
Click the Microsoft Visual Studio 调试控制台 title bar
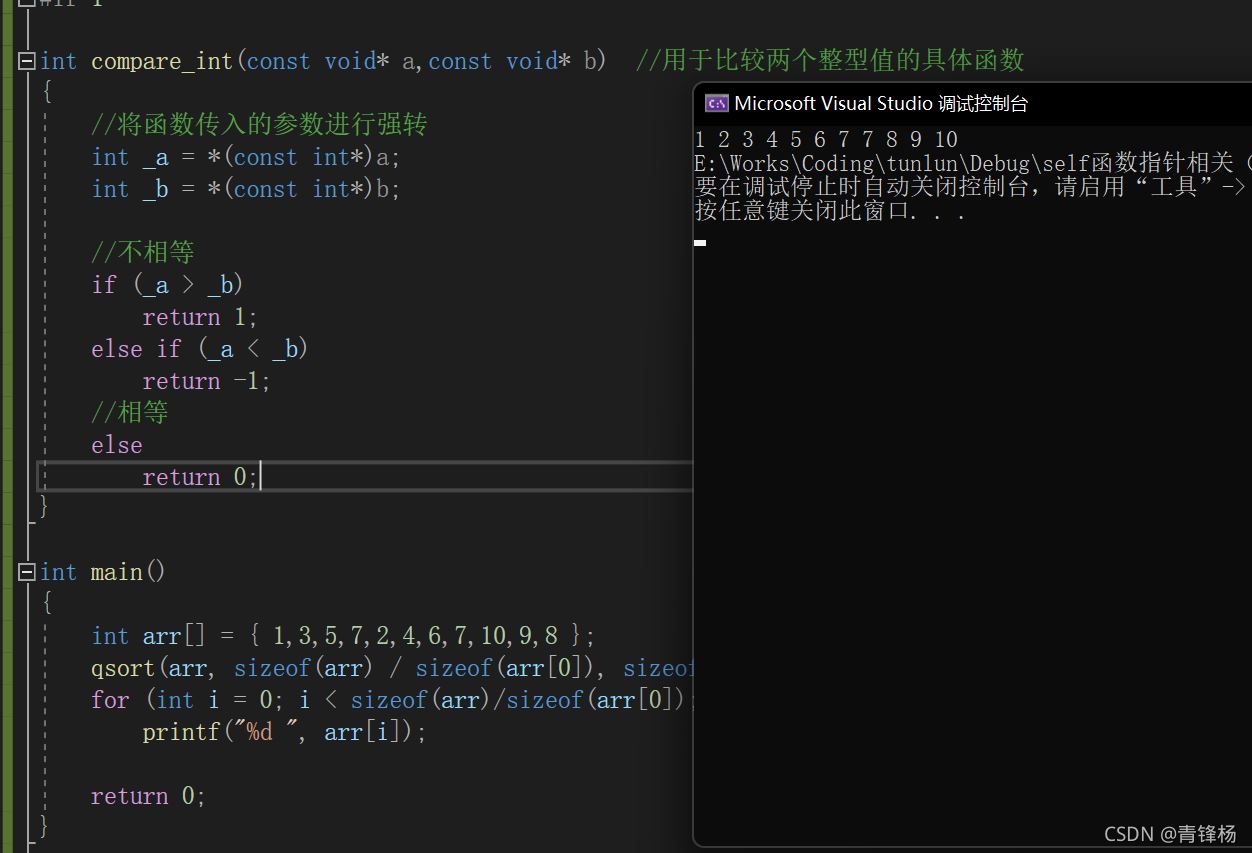click(972, 103)
